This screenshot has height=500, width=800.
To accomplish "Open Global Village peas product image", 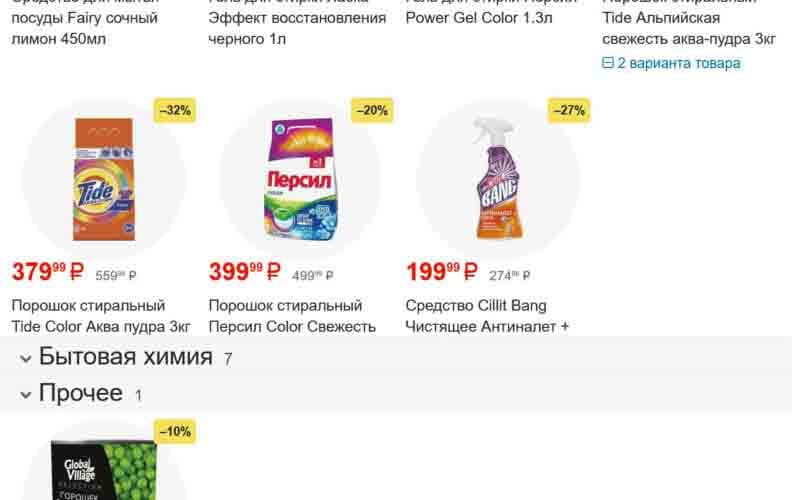I will 104,469.
